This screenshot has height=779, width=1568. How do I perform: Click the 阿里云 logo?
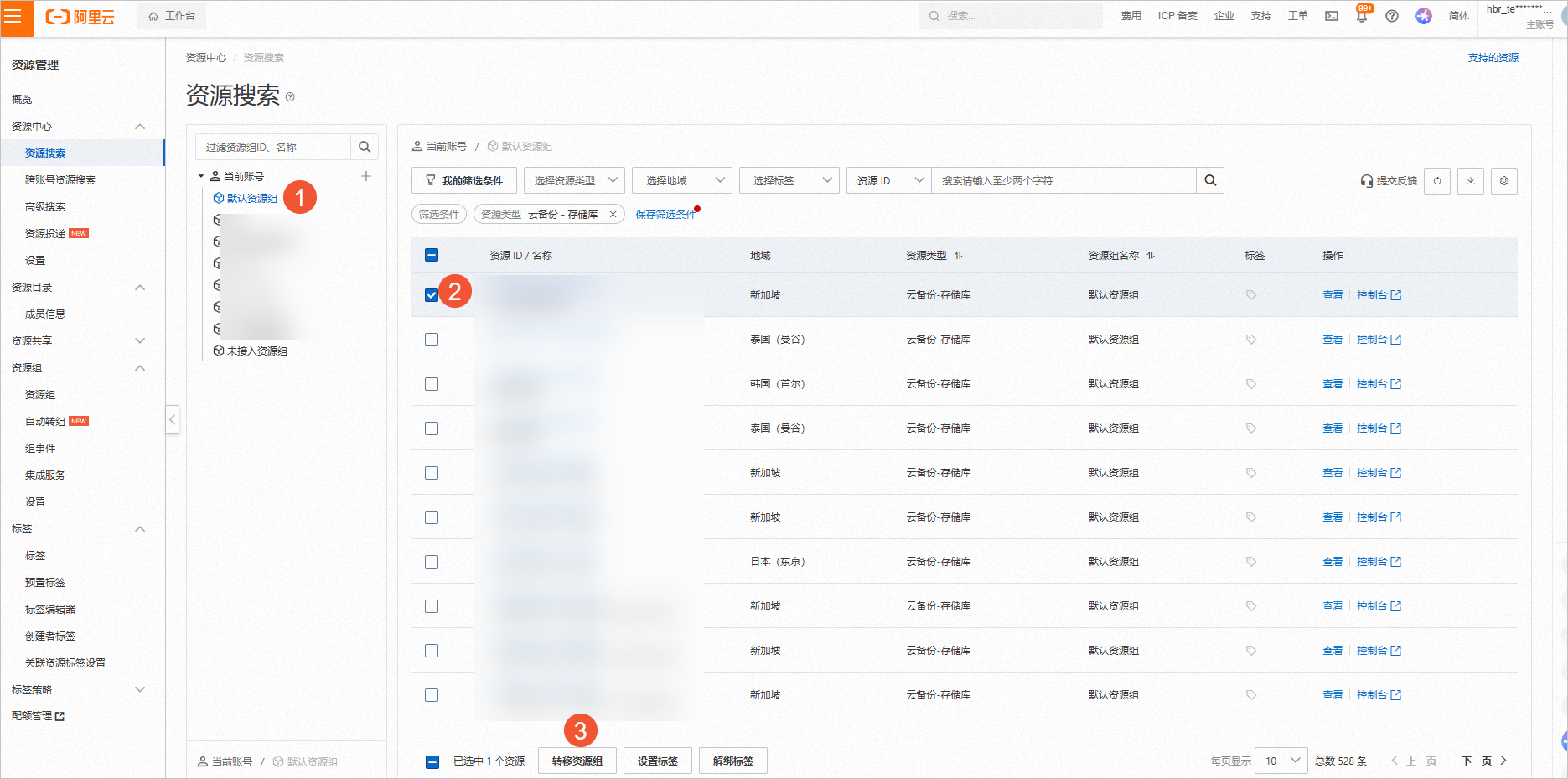click(80, 17)
